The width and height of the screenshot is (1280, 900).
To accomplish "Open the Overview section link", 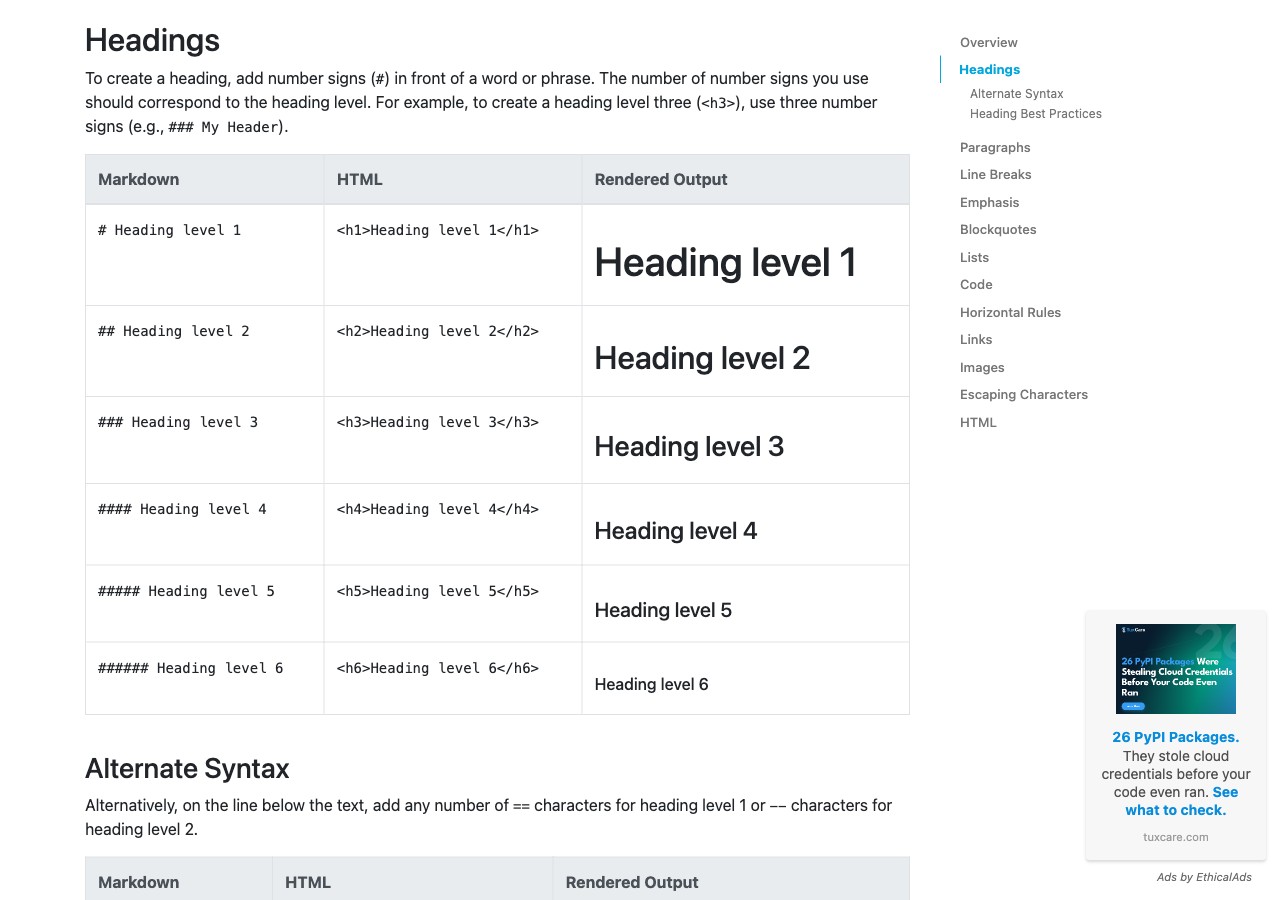I will [988, 42].
